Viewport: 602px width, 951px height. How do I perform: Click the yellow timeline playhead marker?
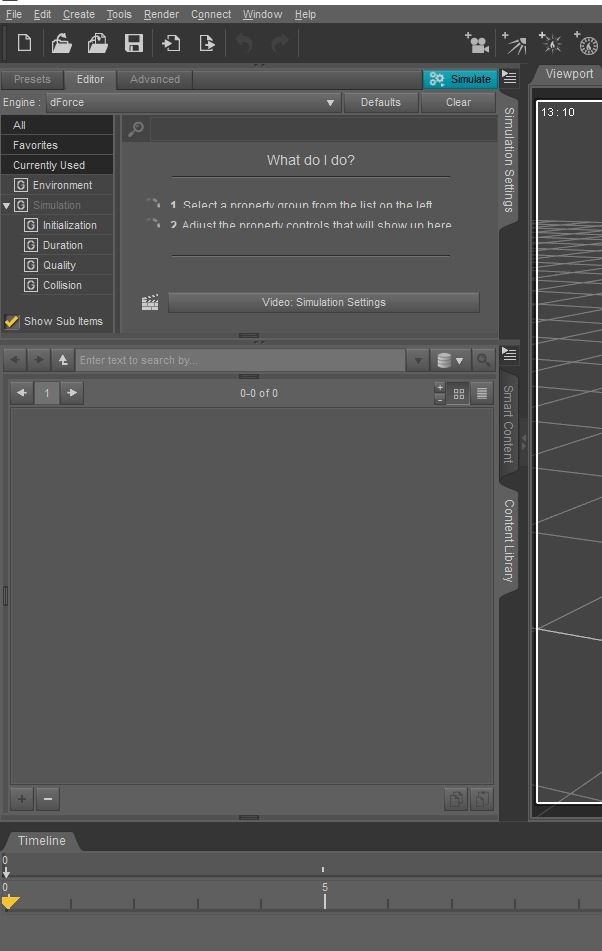pyautogui.click(x=10, y=902)
